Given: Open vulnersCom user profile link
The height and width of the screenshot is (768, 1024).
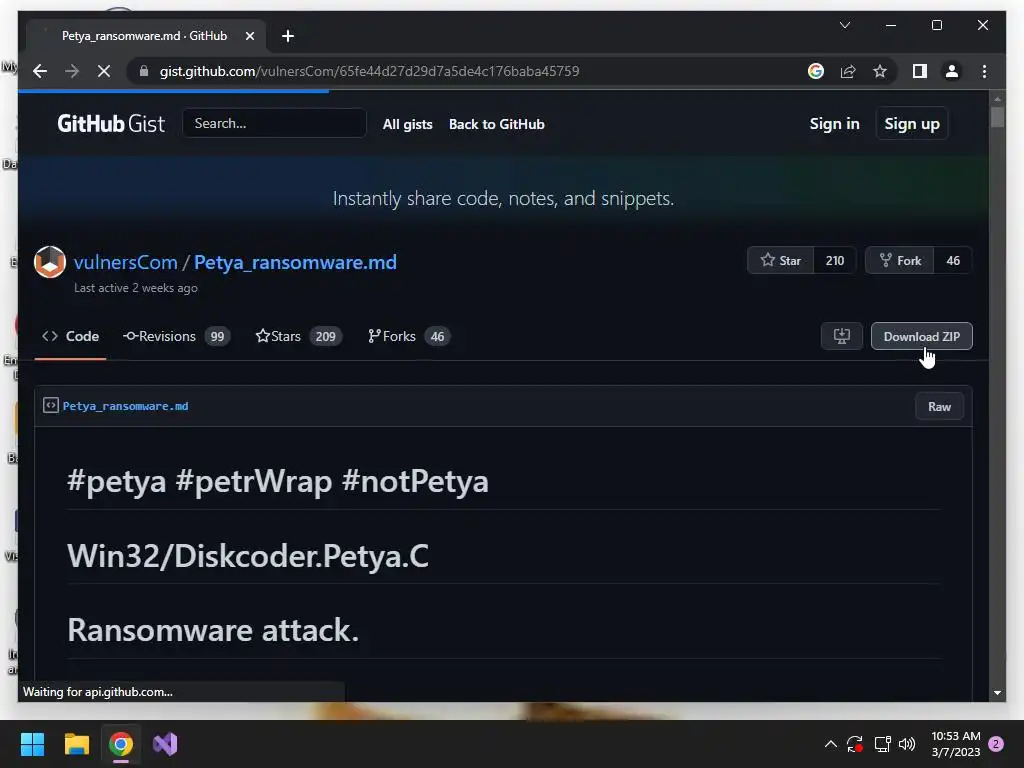Looking at the screenshot, I should click(x=125, y=262).
